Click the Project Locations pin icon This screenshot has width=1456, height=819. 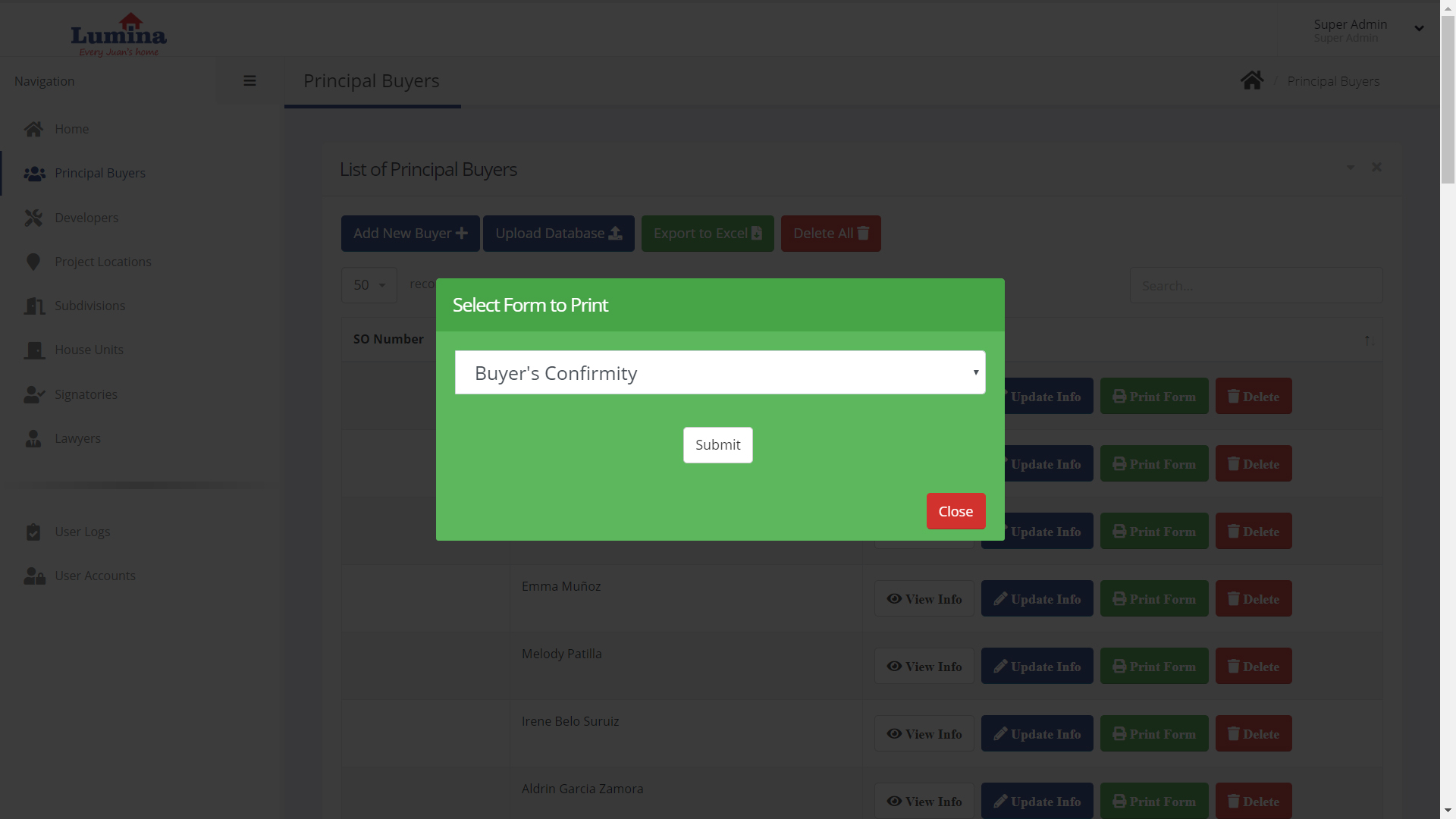[x=33, y=262]
